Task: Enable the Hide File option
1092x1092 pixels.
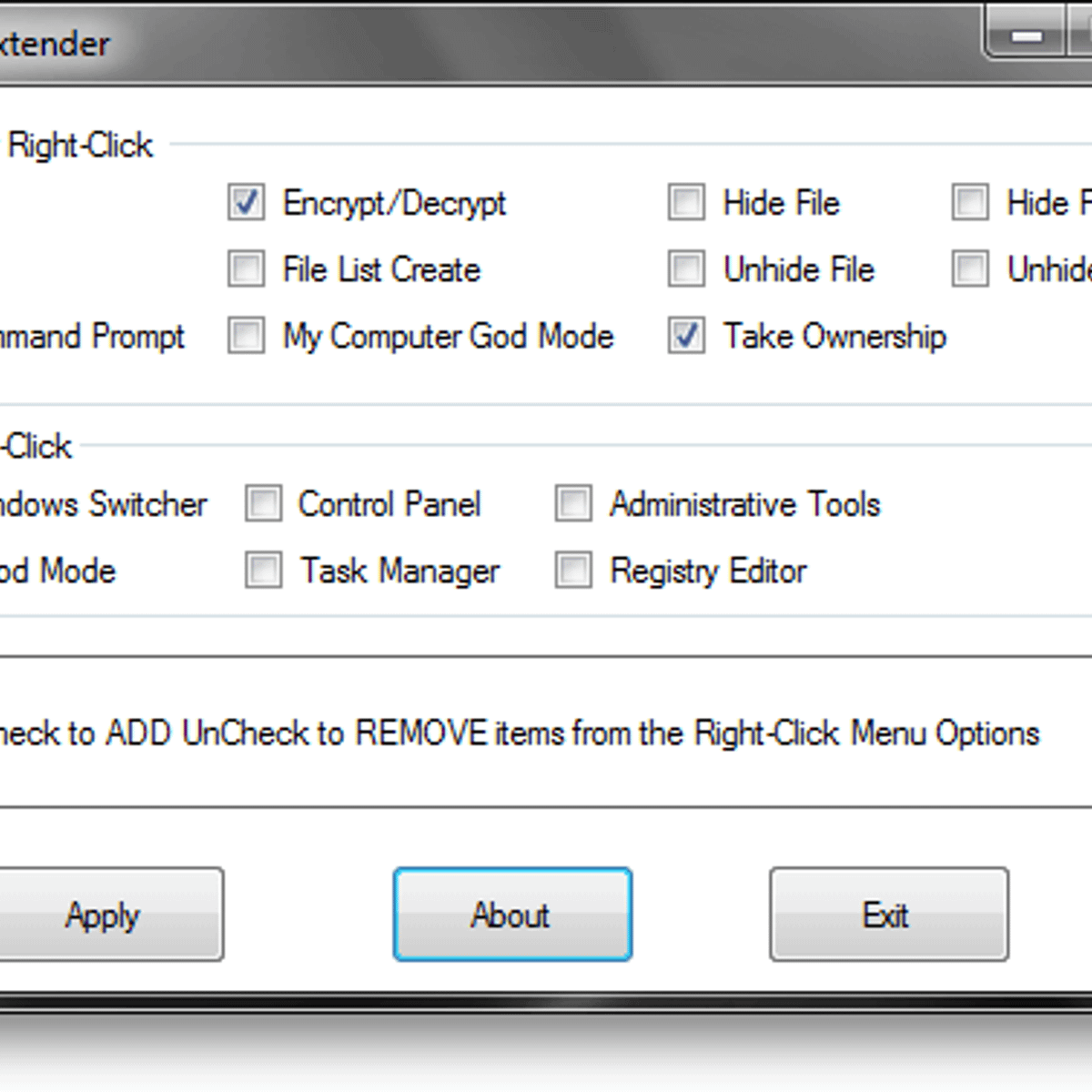Action: (685, 202)
